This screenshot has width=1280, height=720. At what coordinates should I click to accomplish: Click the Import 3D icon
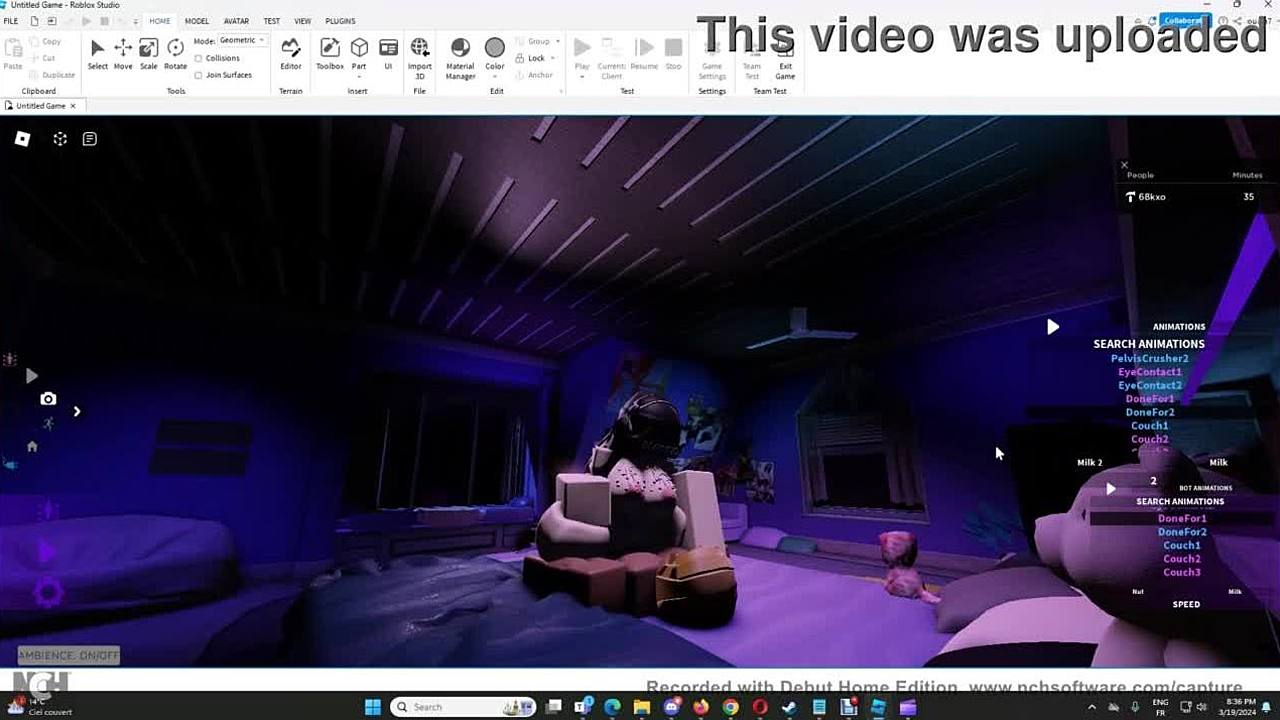420,54
